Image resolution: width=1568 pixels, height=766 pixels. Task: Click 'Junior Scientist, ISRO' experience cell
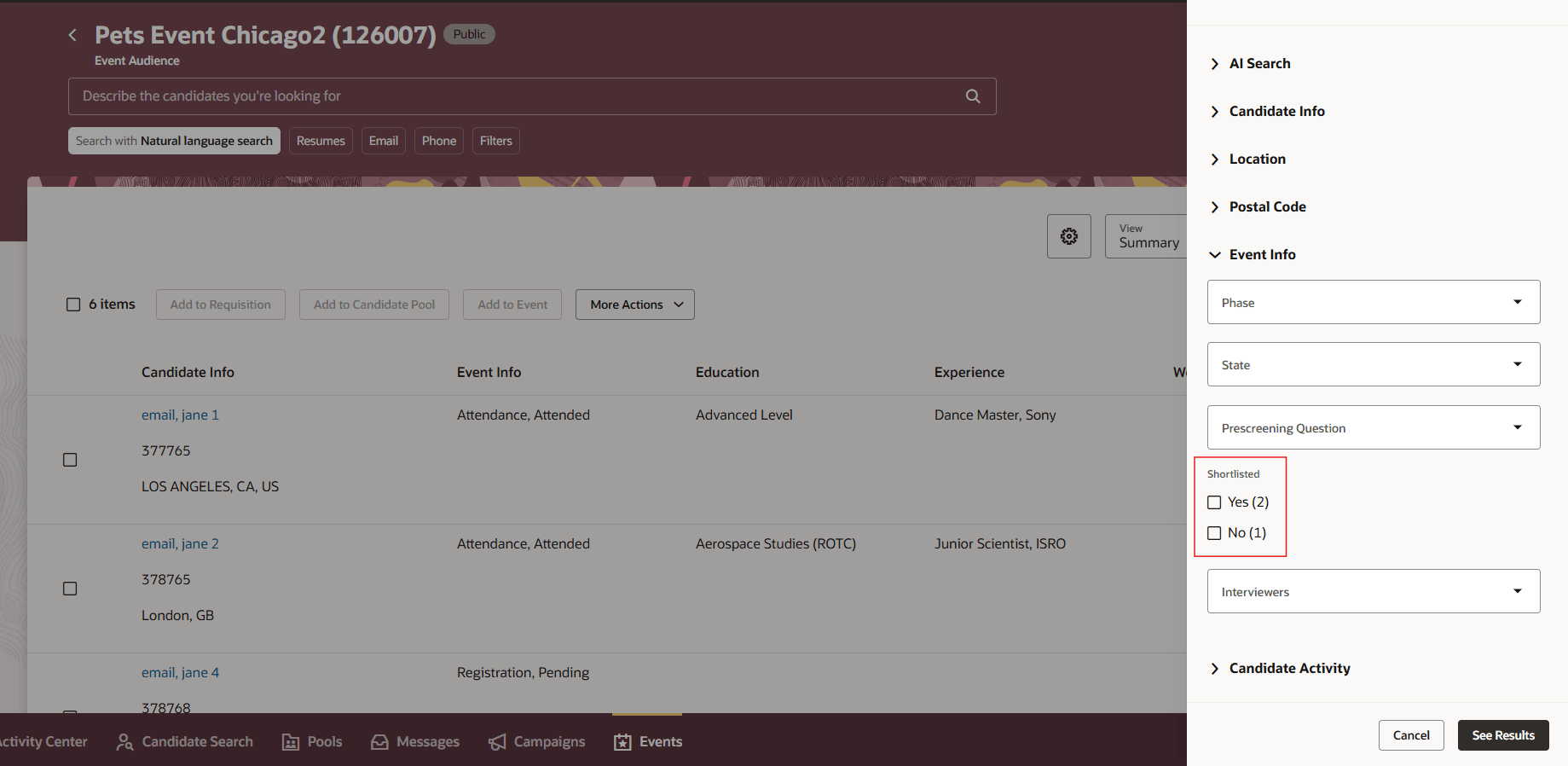pos(1000,543)
